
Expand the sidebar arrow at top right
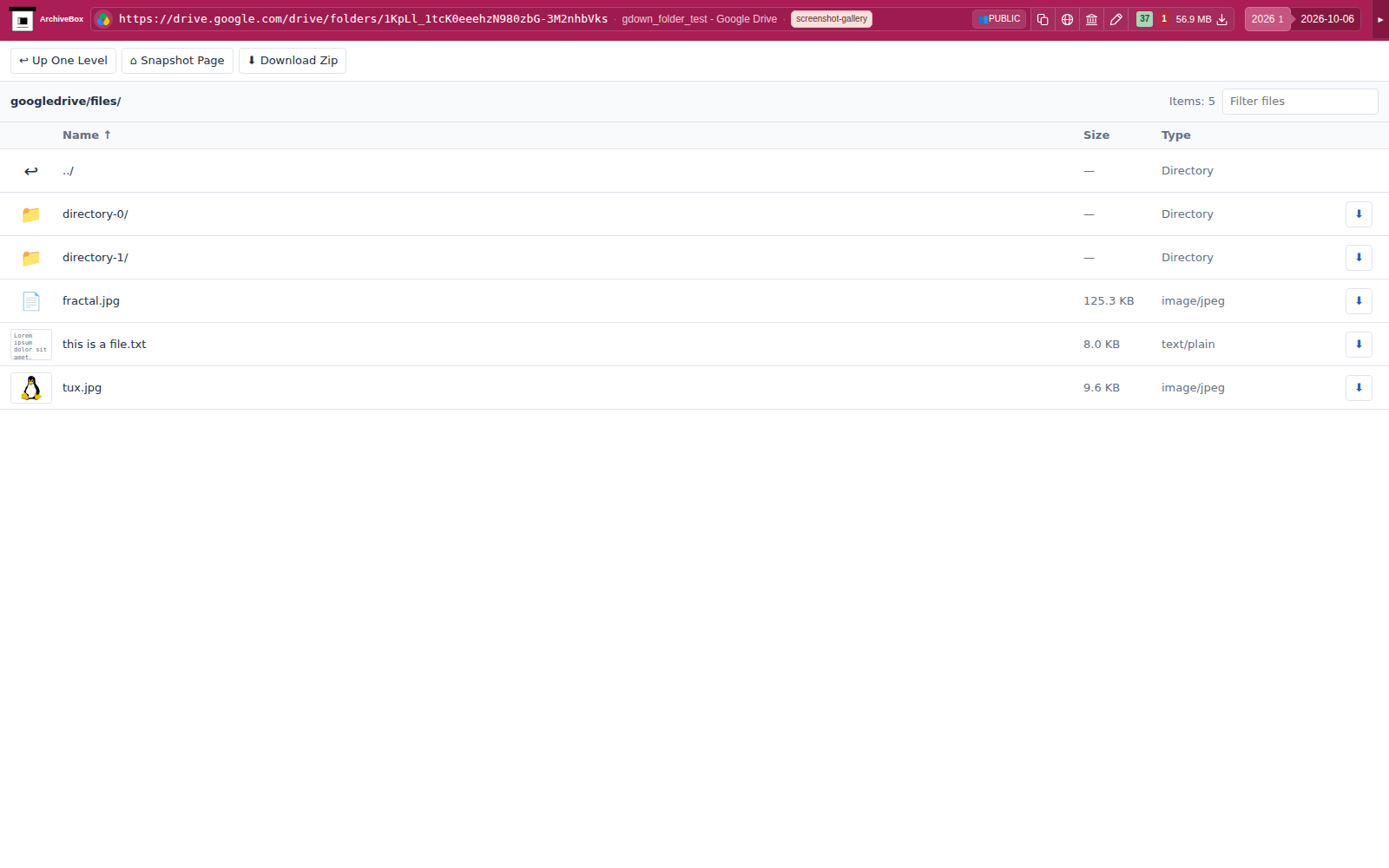click(x=1380, y=19)
